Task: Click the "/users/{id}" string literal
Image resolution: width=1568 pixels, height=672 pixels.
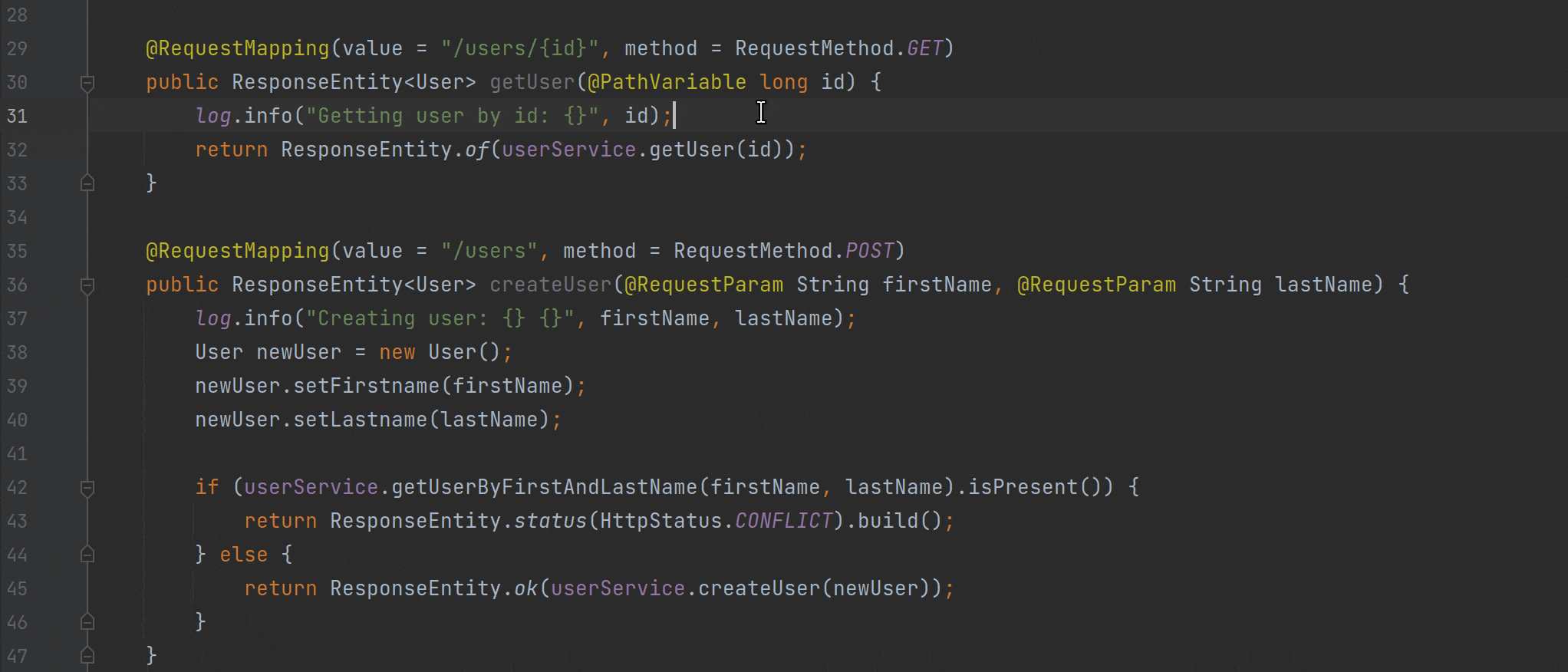Action: point(519,48)
